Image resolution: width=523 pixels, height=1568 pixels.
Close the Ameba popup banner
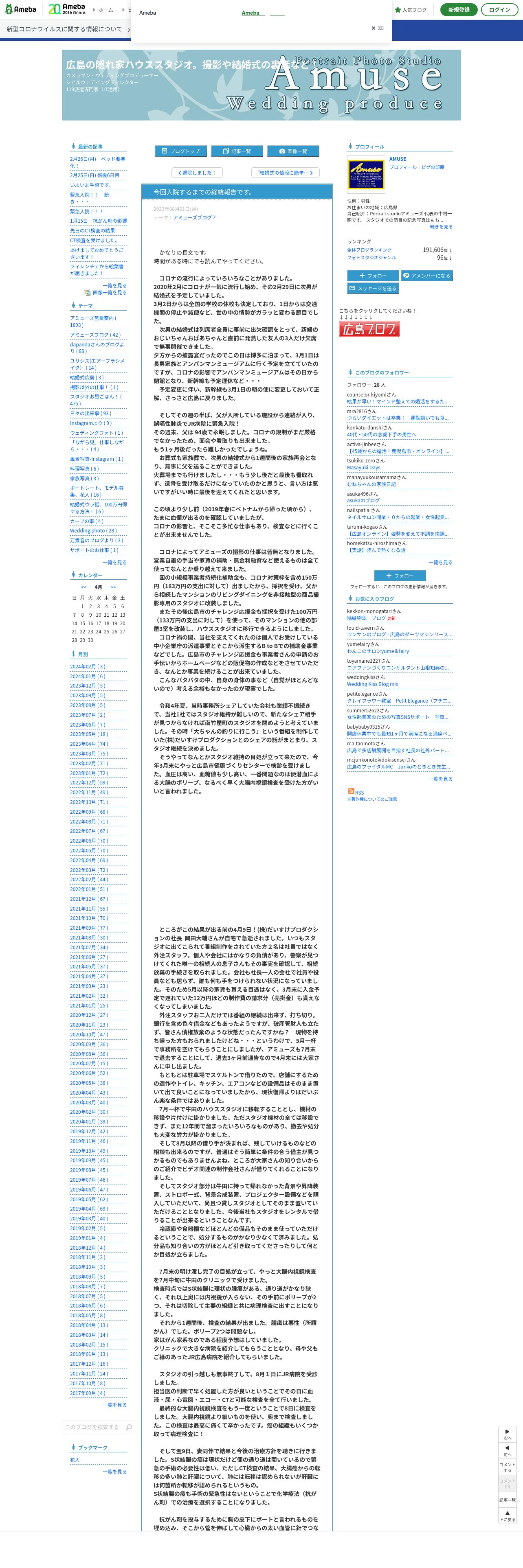[377, 28]
